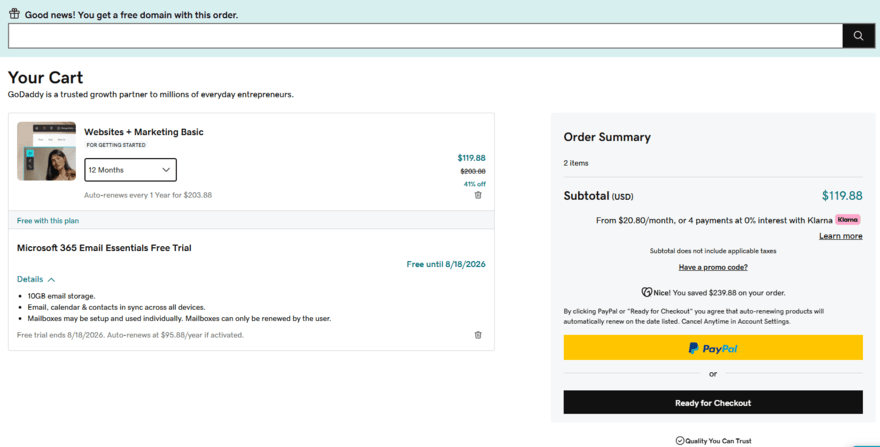This screenshot has height=447, width=880.
Task: Pay with the PayPal button
Action: [x=713, y=348]
